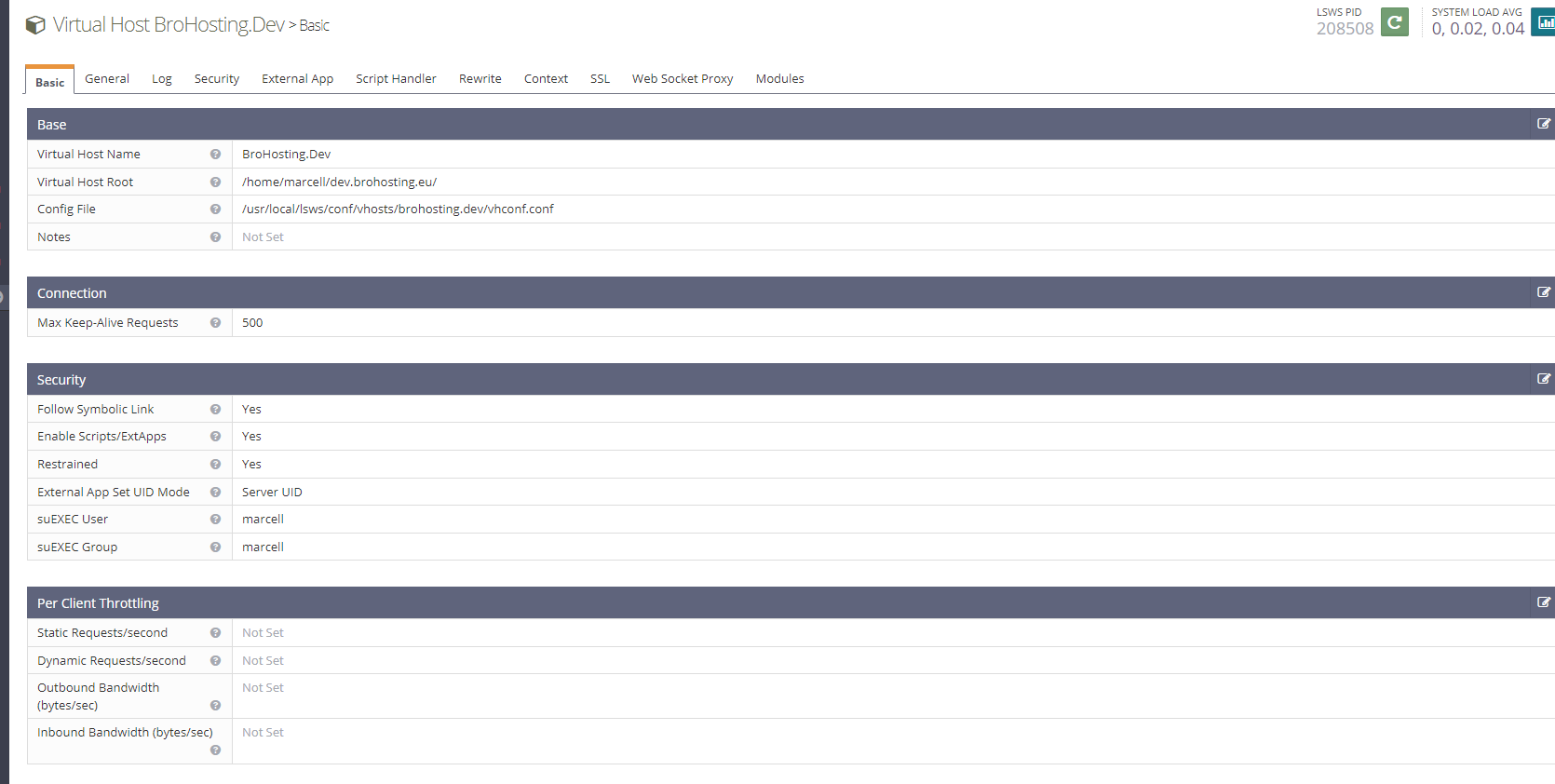
Task: Edit the Security section
Action: (x=1543, y=379)
